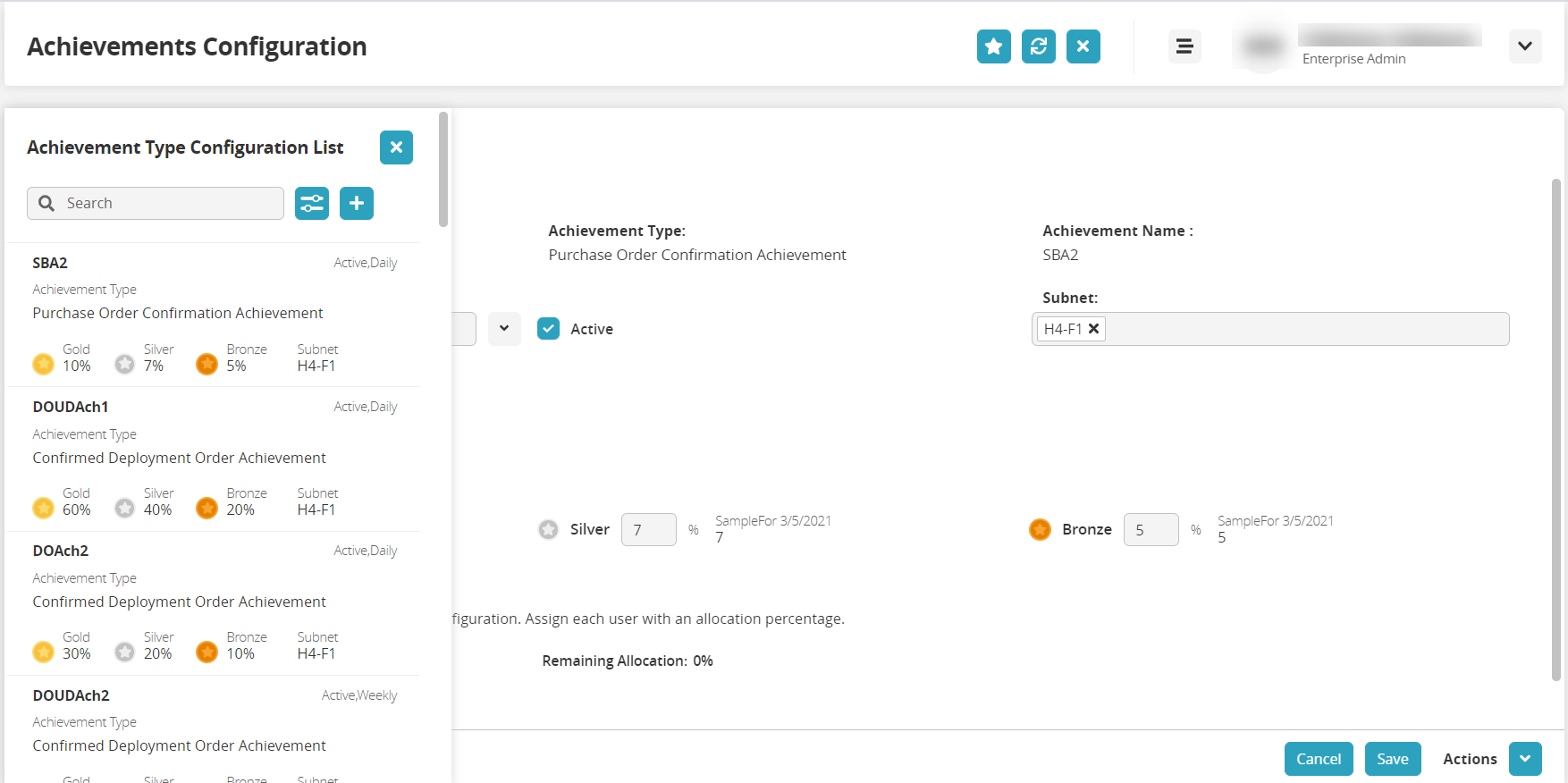The width and height of the screenshot is (1568, 783).
Task: Click the Silver medal icon beside threshold
Action: pos(549,530)
